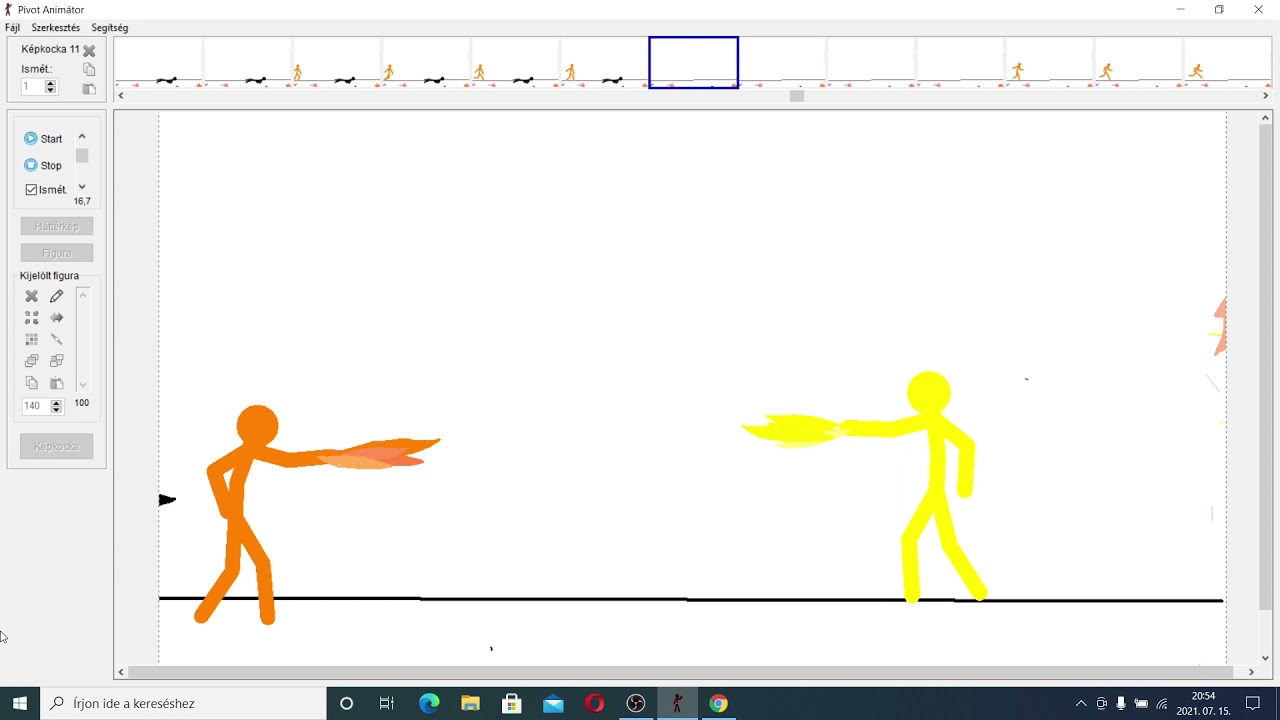Paste frame using the clipboard icon below copy
Screen dimensions: 1280x720
[89, 88]
